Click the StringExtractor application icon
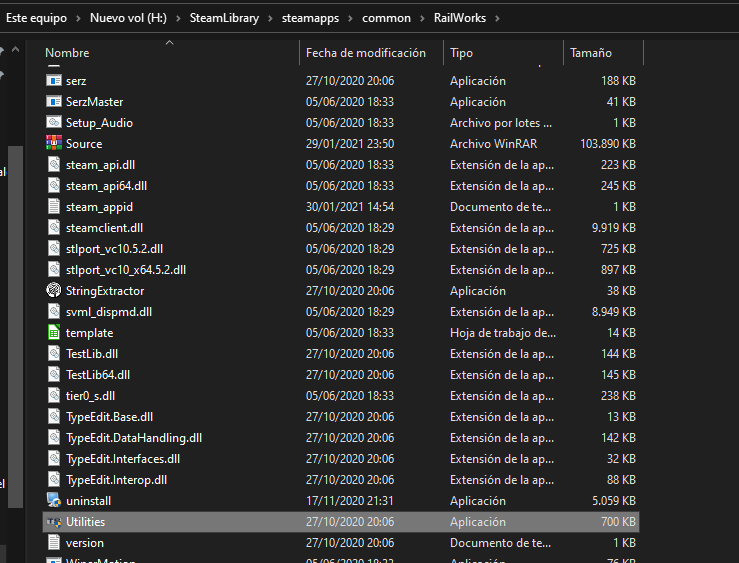The height and width of the screenshot is (563, 739). 54,290
